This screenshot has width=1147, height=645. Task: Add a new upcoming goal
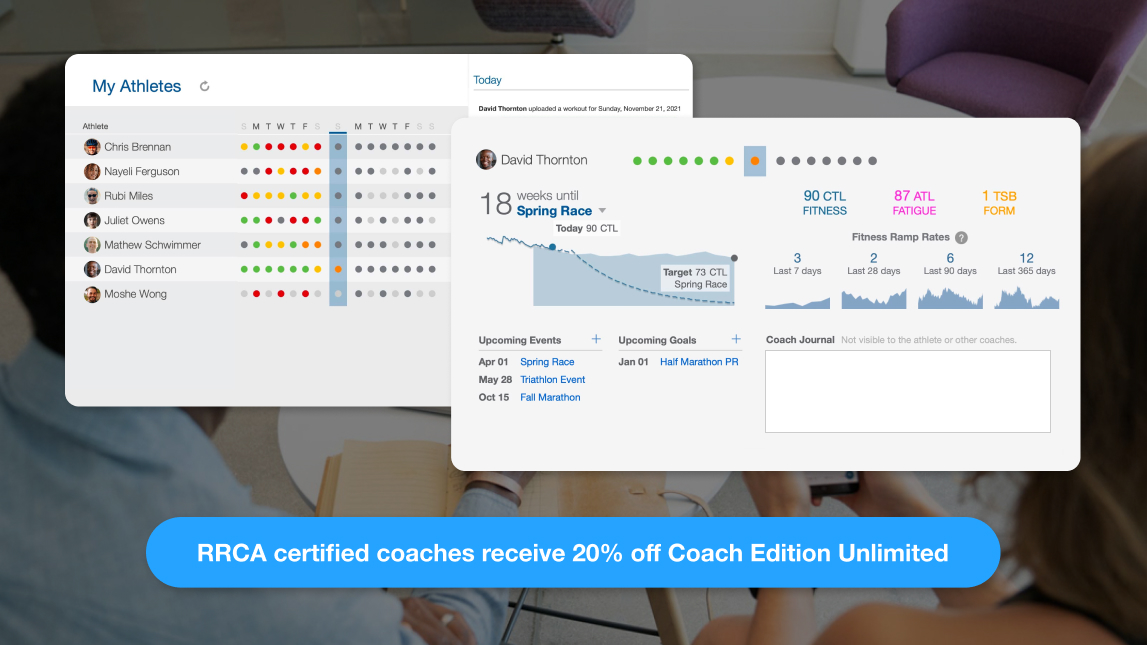click(x=736, y=339)
